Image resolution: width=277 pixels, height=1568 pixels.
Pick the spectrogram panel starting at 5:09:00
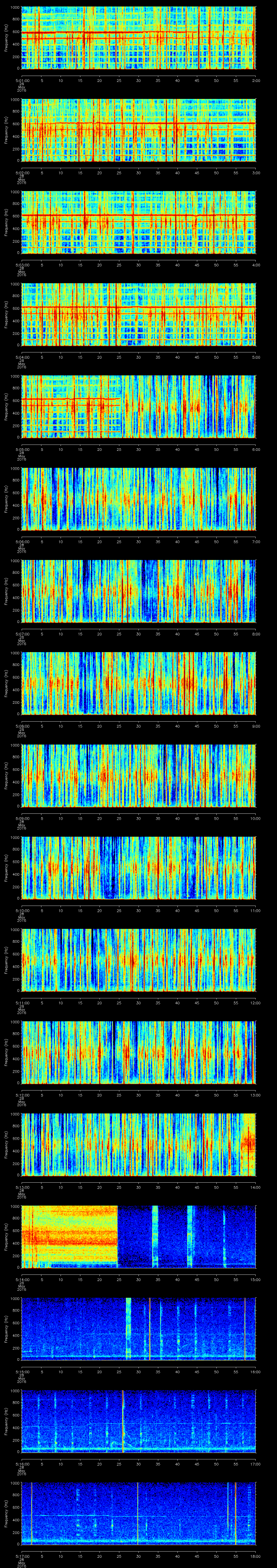139,775
